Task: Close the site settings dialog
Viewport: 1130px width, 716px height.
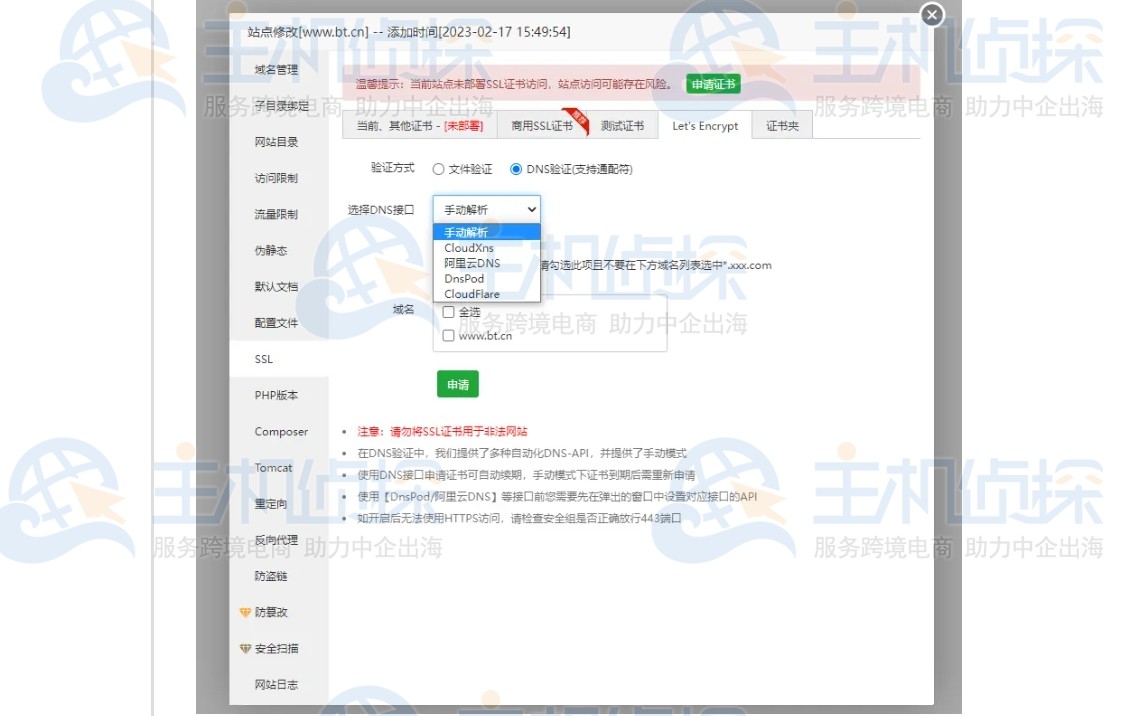Action: pyautogui.click(x=931, y=15)
